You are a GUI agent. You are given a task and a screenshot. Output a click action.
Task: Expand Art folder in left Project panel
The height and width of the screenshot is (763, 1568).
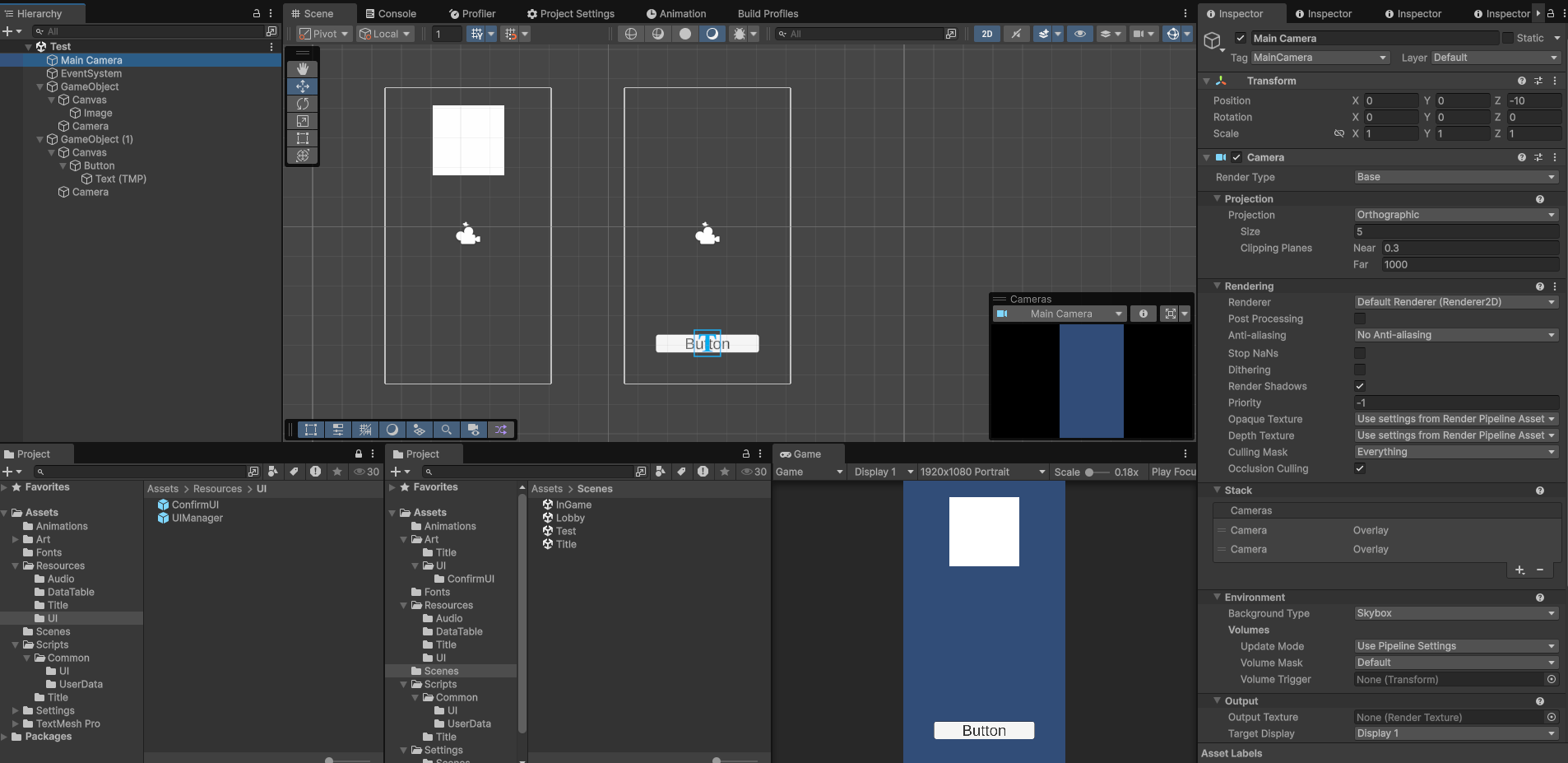[x=16, y=539]
